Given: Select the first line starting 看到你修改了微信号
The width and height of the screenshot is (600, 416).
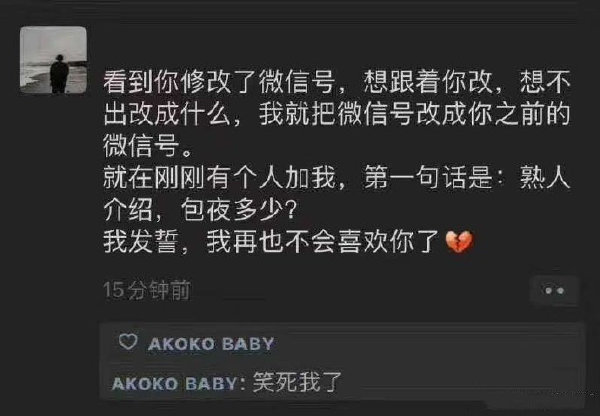Looking at the screenshot, I should (337, 82).
